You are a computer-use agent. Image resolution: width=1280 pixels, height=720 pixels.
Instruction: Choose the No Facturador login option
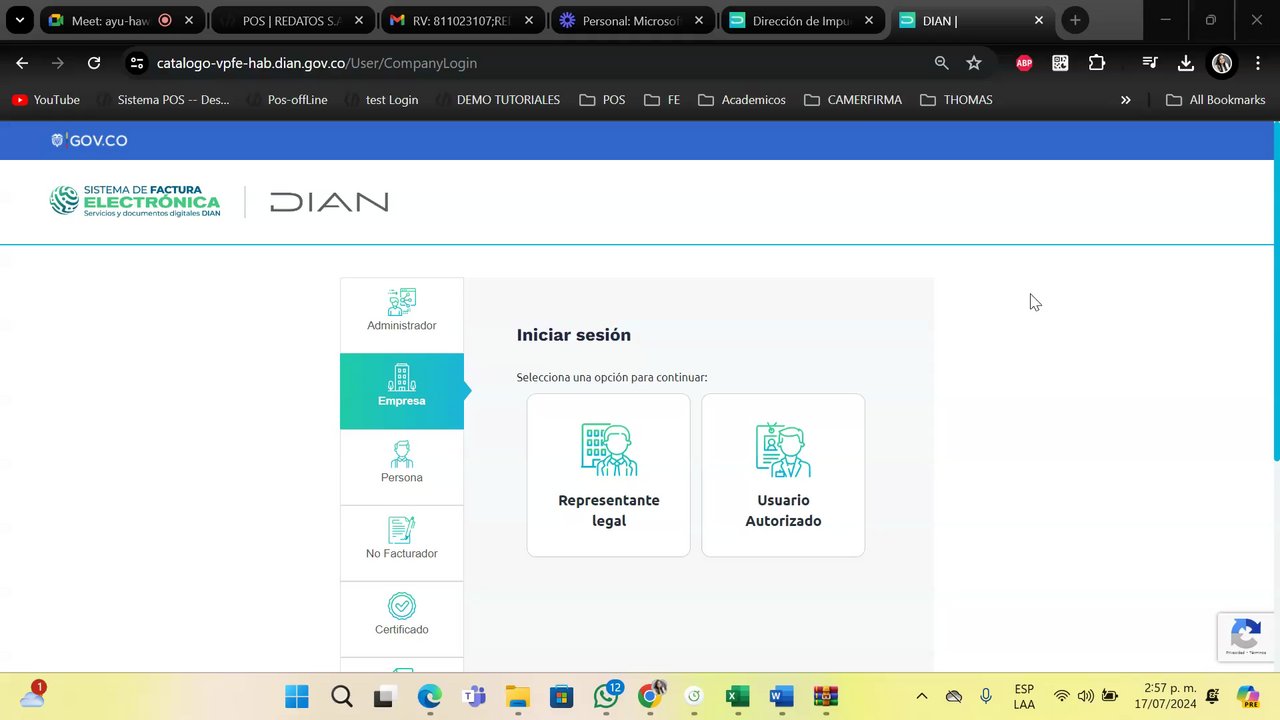pos(401,543)
